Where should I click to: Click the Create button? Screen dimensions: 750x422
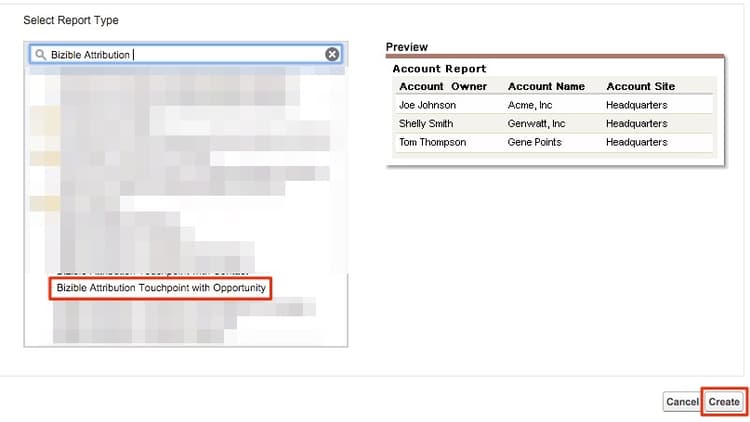[724, 401]
